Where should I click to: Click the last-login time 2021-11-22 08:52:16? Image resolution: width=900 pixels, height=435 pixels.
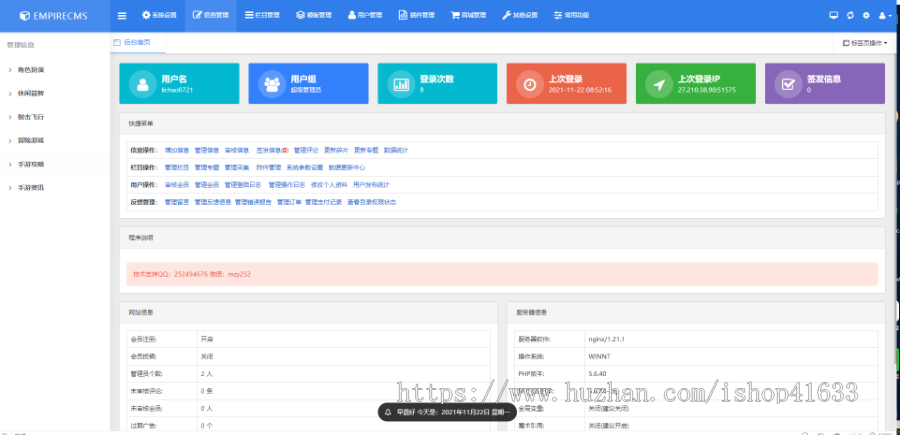pos(580,90)
